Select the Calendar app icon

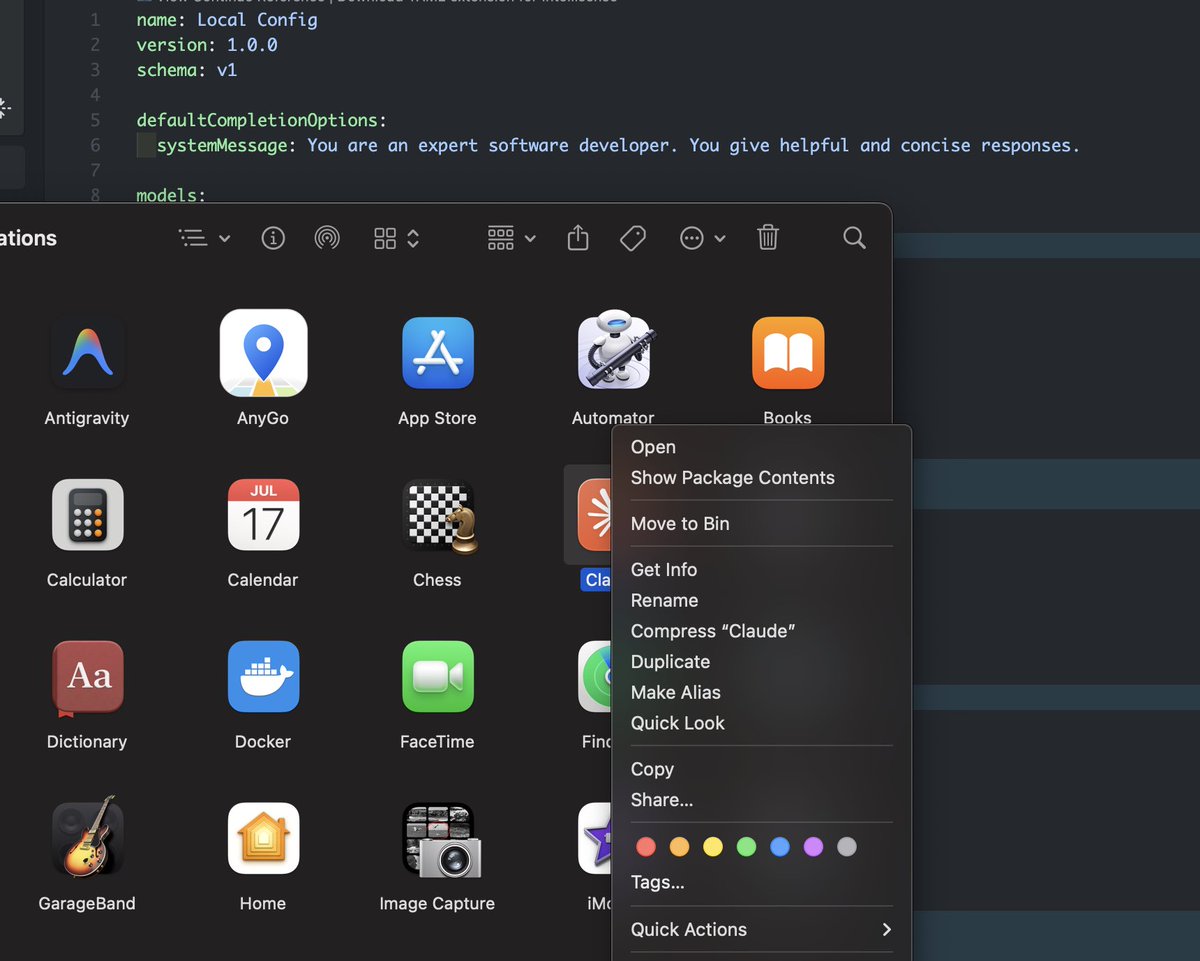pos(263,515)
